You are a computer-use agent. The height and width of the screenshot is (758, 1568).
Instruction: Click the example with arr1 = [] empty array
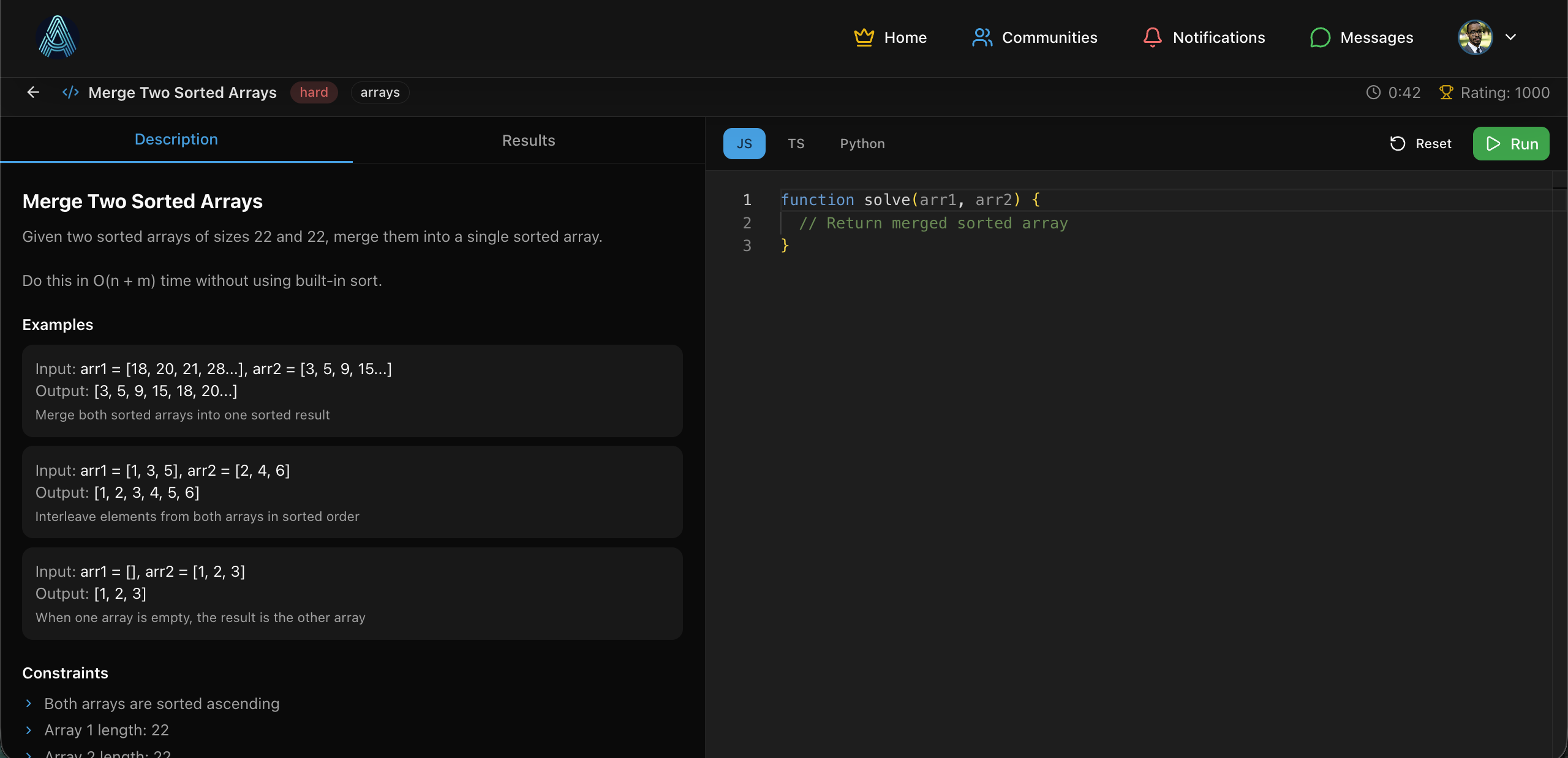(352, 593)
